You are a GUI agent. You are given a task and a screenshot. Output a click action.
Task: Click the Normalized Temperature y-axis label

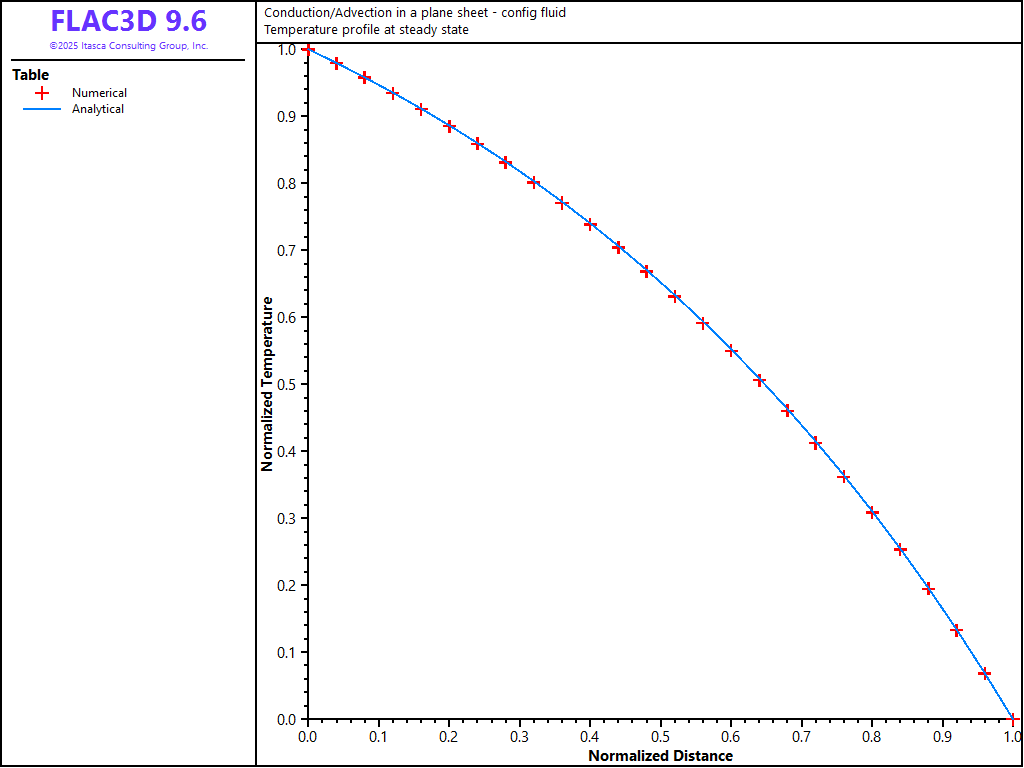click(267, 384)
